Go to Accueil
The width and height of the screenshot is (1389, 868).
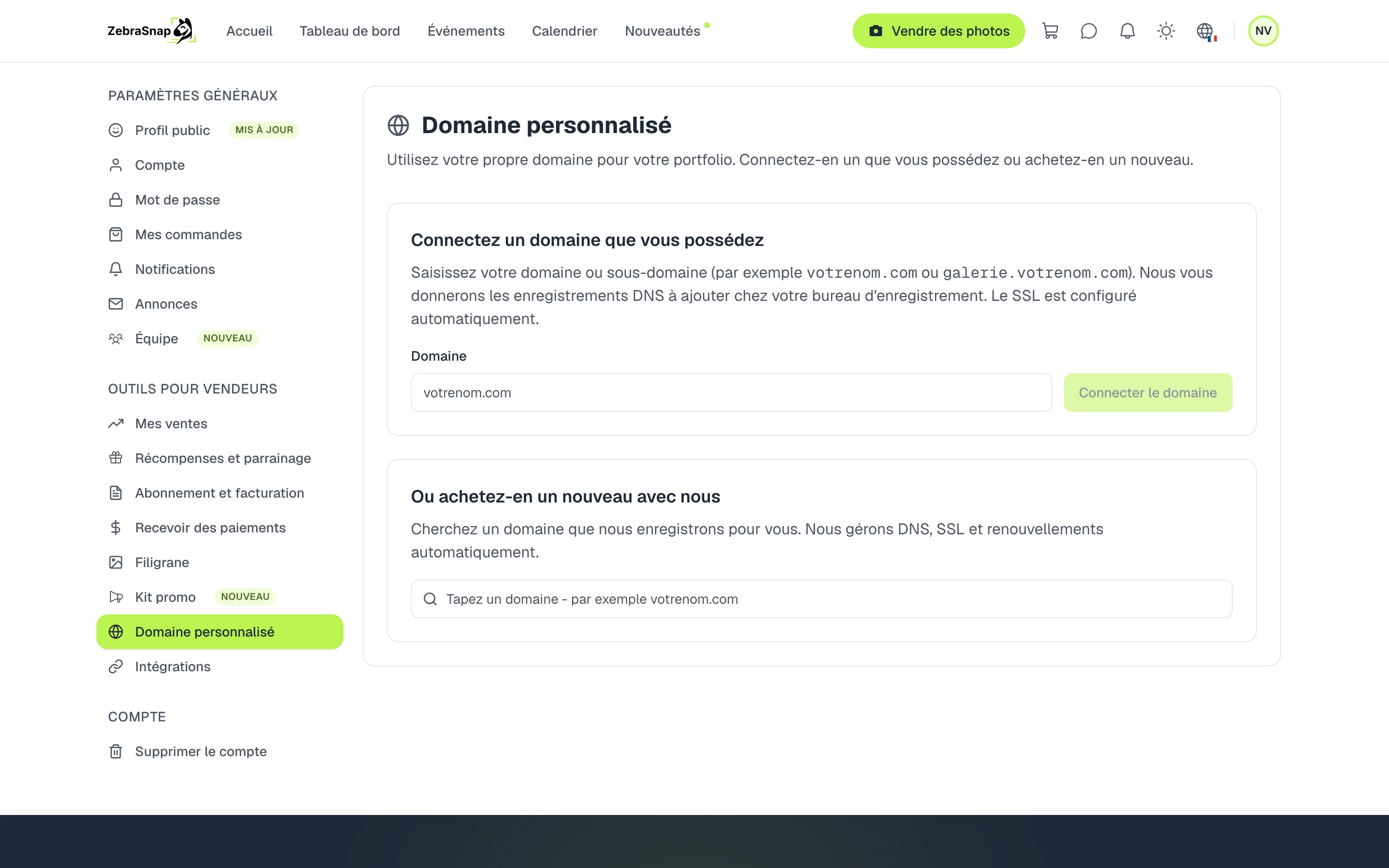click(x=249, y=31)
